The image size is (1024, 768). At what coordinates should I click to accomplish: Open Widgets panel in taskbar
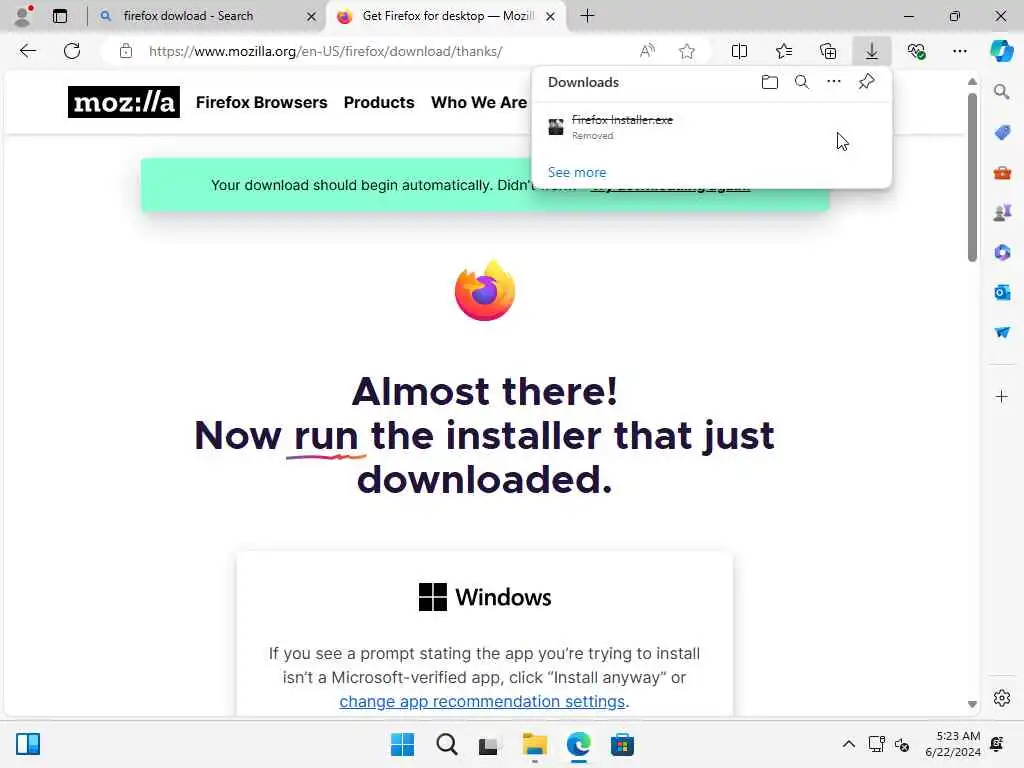(x=28, y=744)
